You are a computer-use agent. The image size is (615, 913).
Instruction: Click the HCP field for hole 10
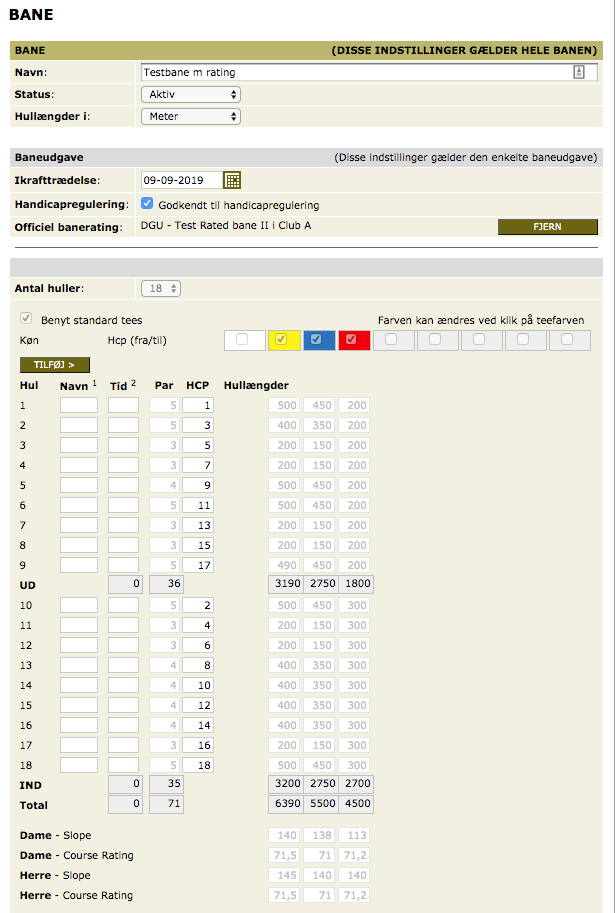(x=198, y=605)
